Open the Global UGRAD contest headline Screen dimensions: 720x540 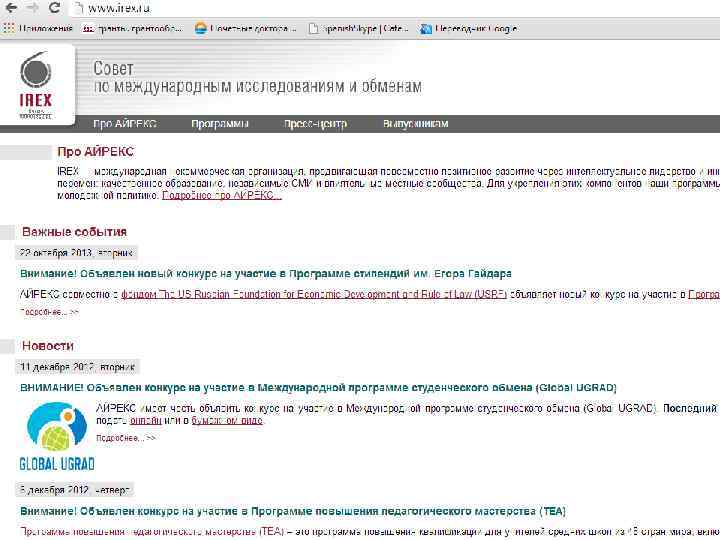coord(318,388)
